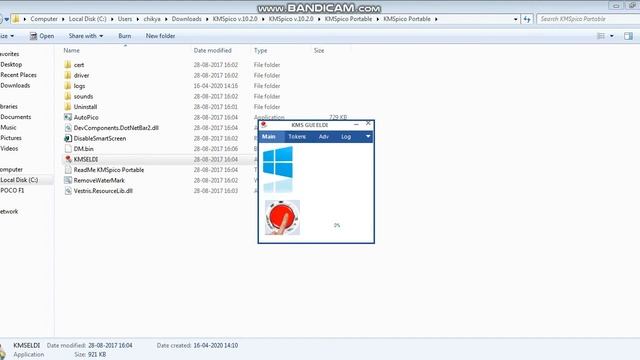The height and width of the screenshot is (360, 640).
Task: Click Downloads in the address breadcrumb
Action: tap(187, 19)
